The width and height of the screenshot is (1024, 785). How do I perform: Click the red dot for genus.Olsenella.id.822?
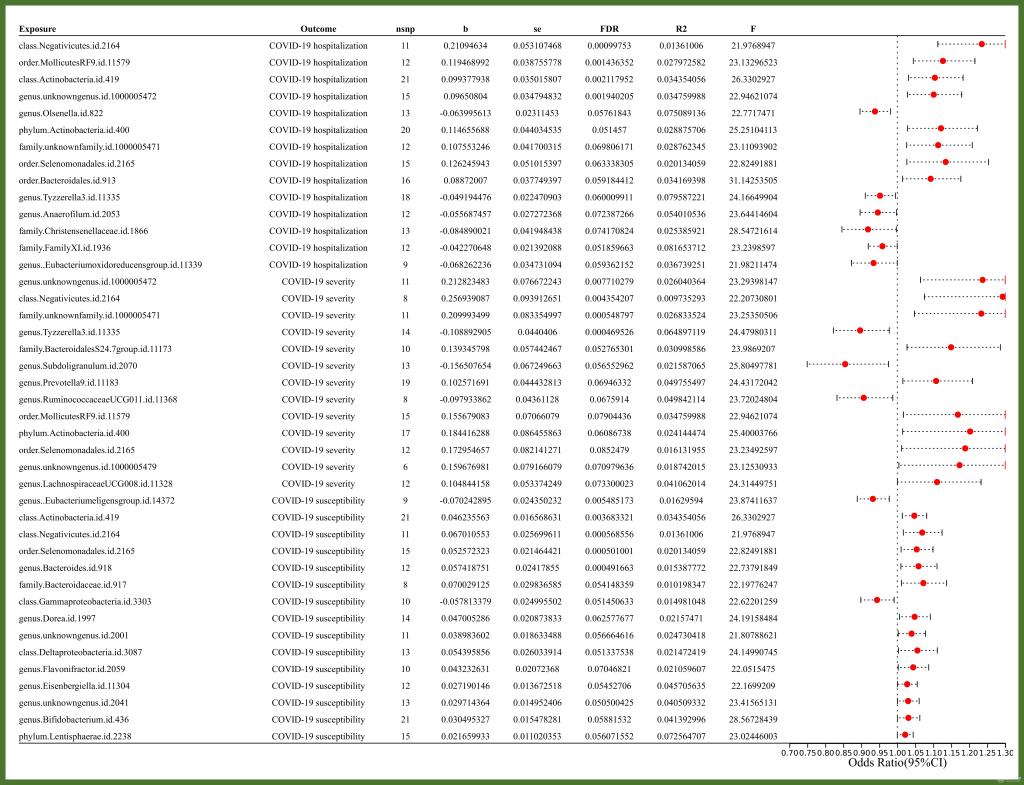(x=875, y=112)
